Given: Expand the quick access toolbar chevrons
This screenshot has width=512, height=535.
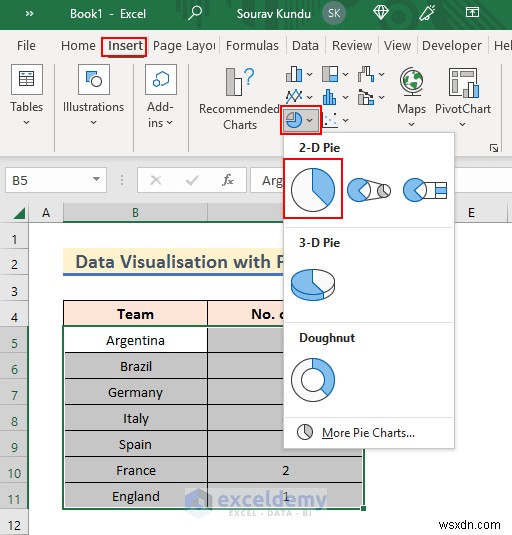Looking at the screenshot, I should click(29, 14).
